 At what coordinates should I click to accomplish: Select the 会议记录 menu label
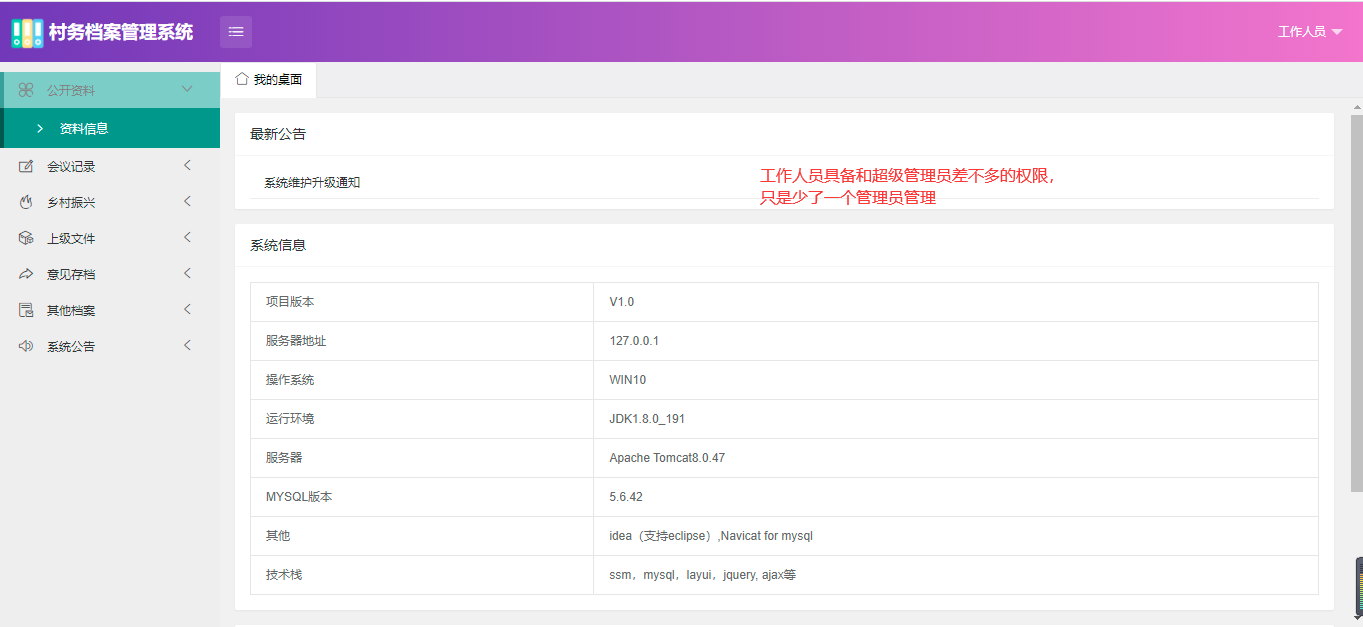click(x=71, y=166)
